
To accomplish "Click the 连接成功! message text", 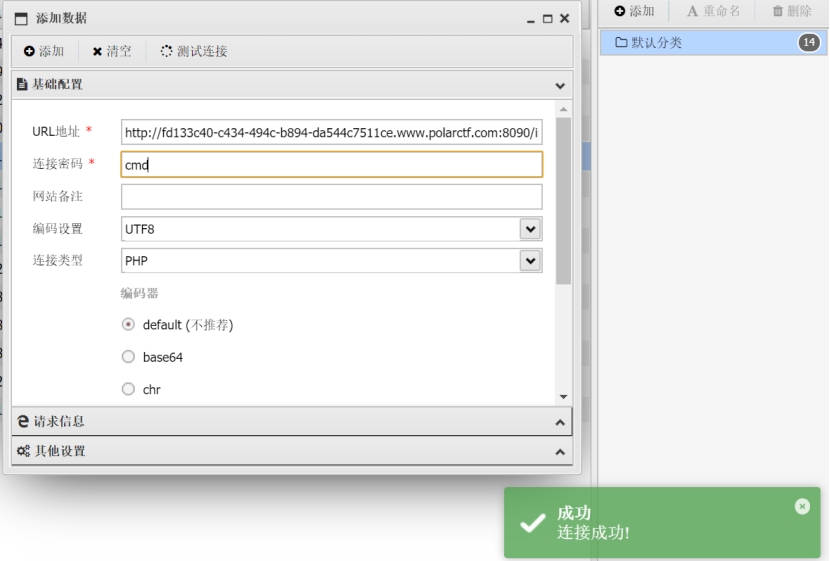I will [593, 532].
